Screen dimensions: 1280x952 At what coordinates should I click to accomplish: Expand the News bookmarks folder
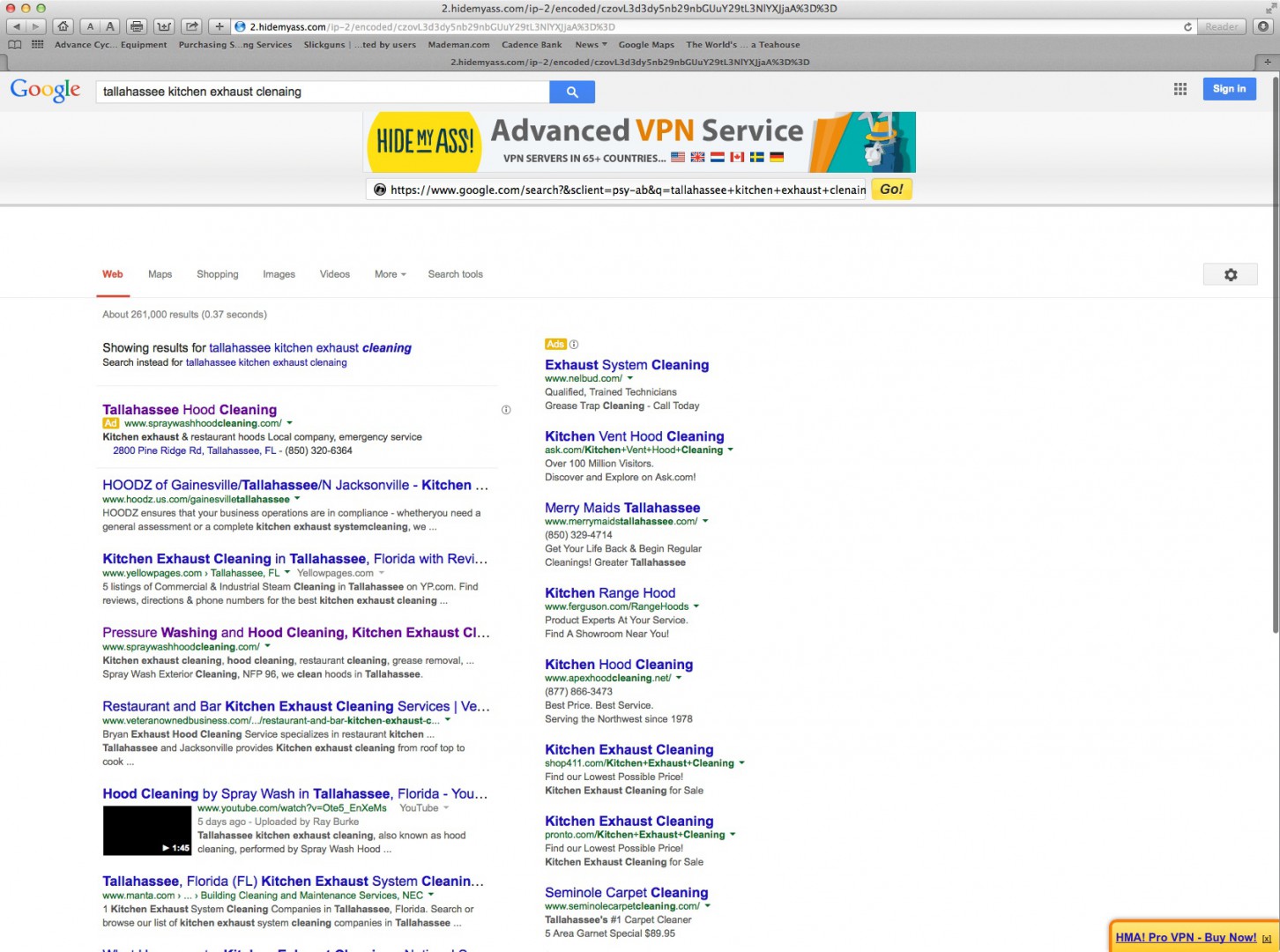591,44
